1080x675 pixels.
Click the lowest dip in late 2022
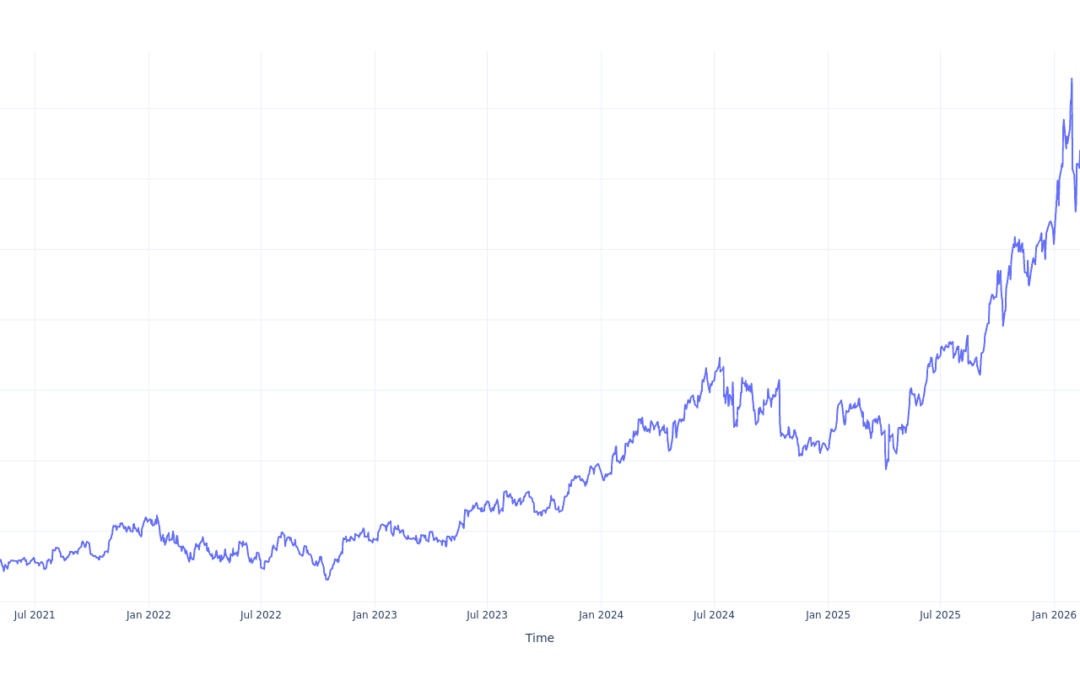(327, 579)
